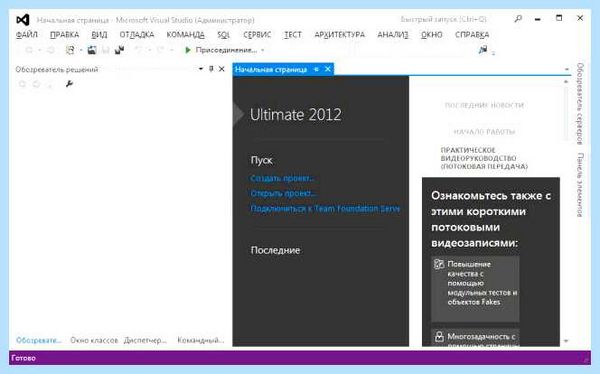Click the Open File toolbar icon
Viewport: 600px width, 374px height.
point(92,50)
